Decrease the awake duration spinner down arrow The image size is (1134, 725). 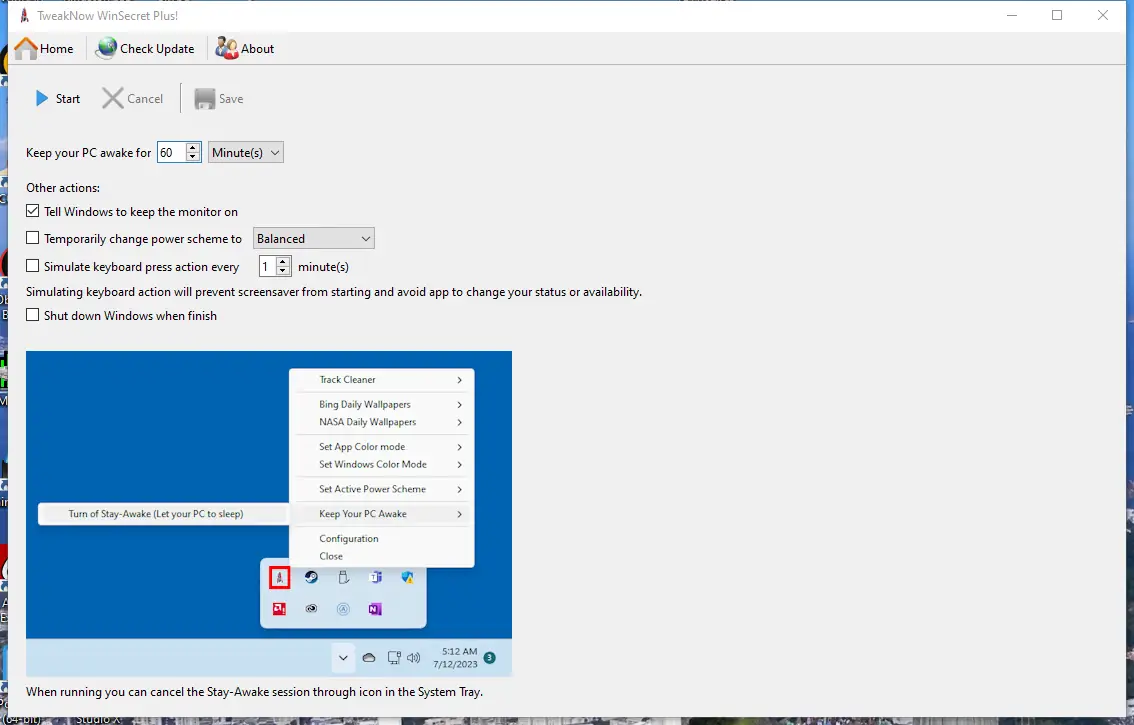pos(192,157)
